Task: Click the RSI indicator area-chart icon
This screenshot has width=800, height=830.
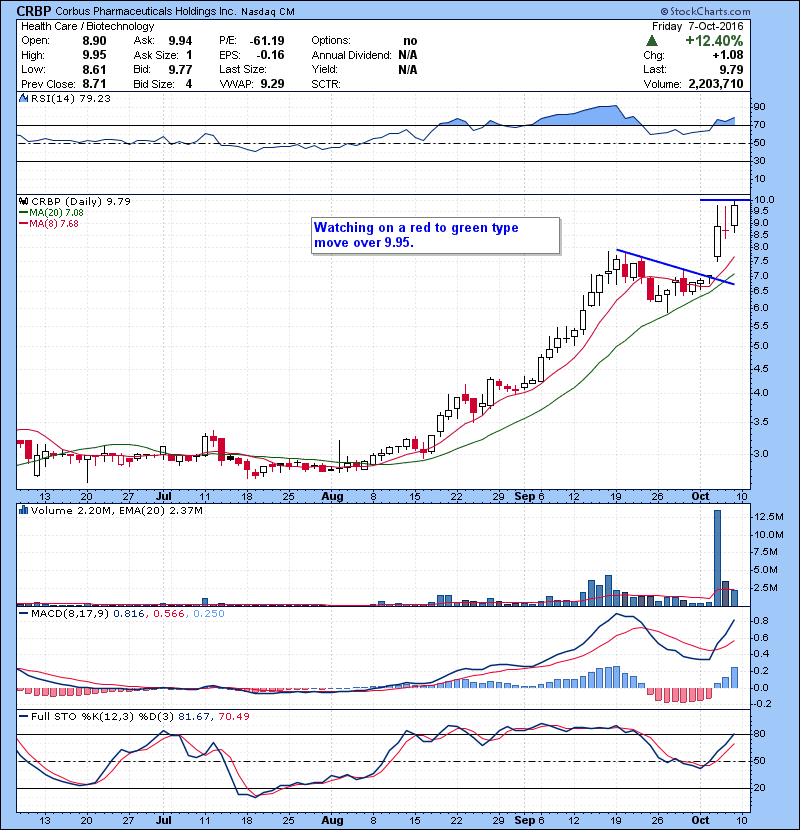Action: click(x=23, y=98)
